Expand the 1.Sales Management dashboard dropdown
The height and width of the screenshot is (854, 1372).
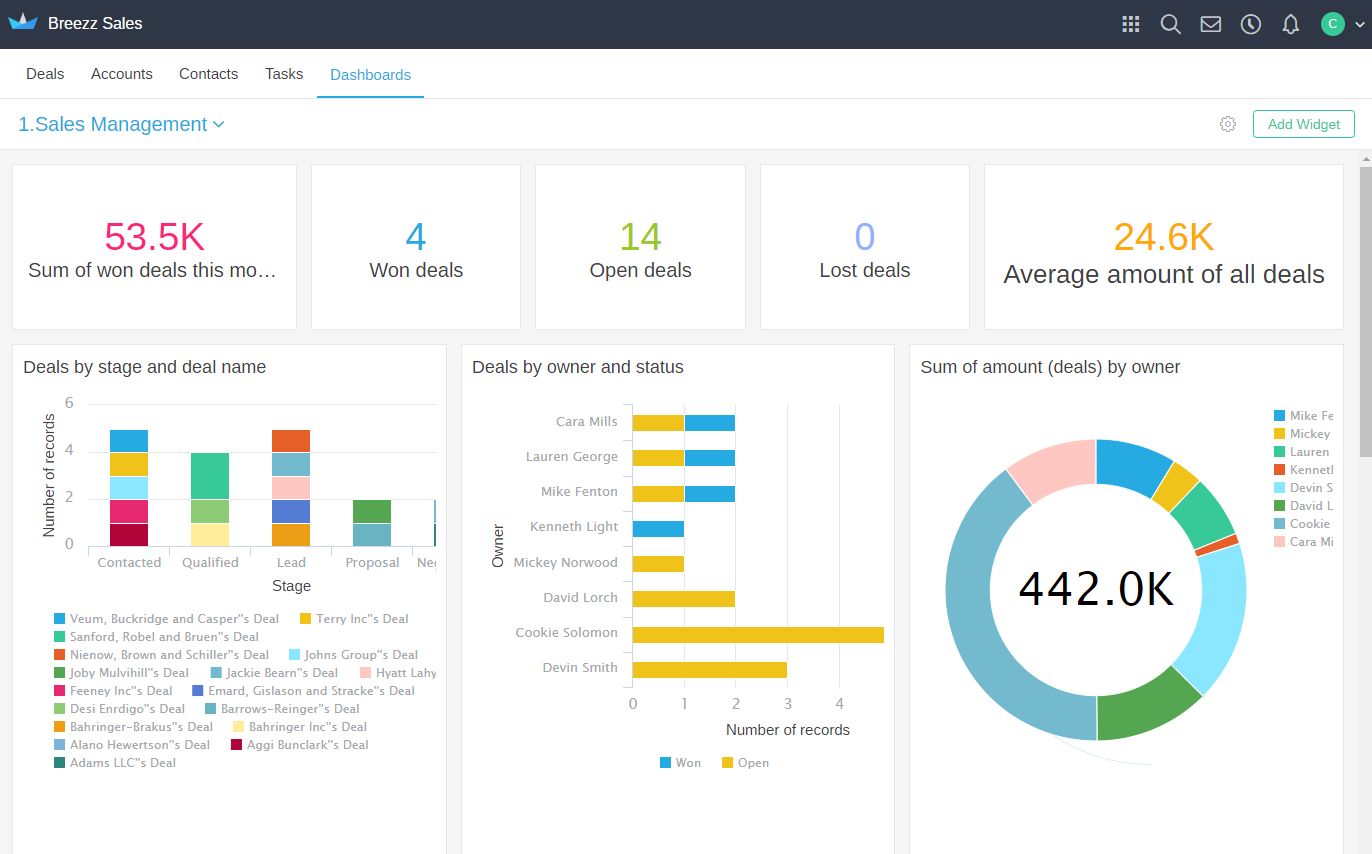(121, 124)
